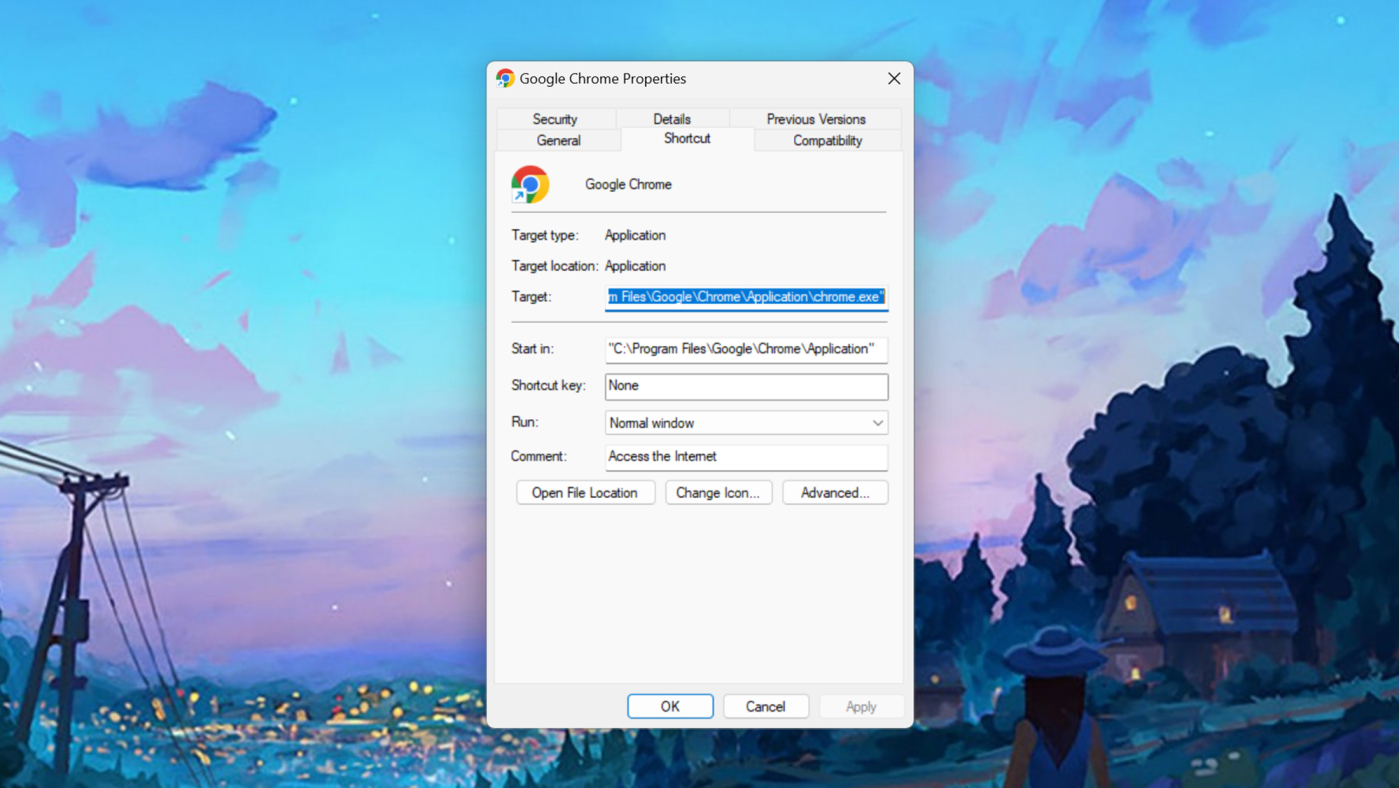Cancel the properties dialog

(765, 706)
